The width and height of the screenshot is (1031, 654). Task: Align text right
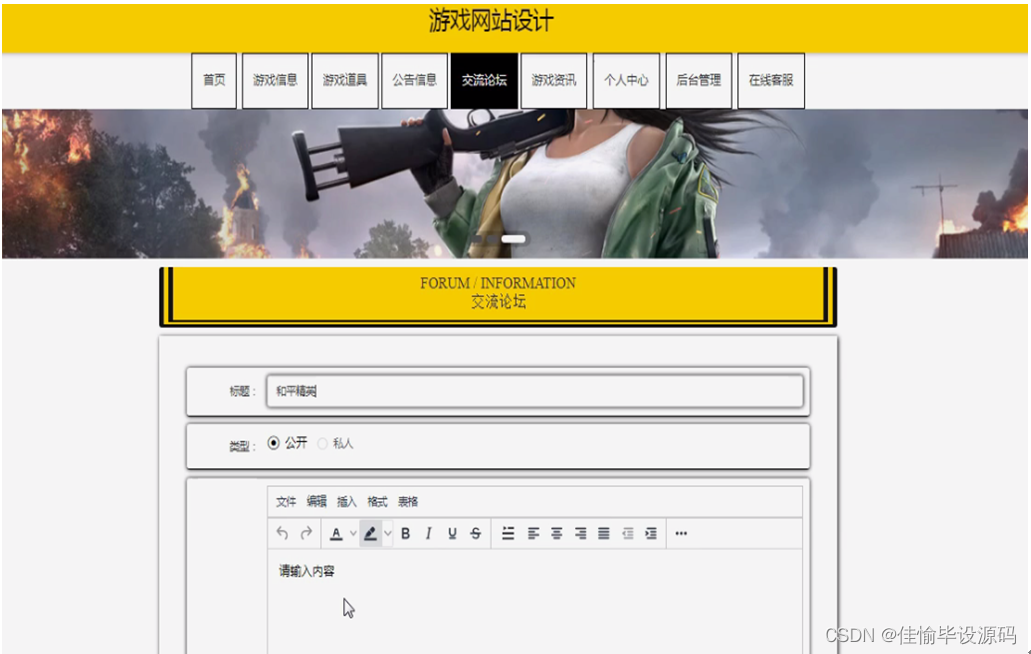(x=581, y=533)
